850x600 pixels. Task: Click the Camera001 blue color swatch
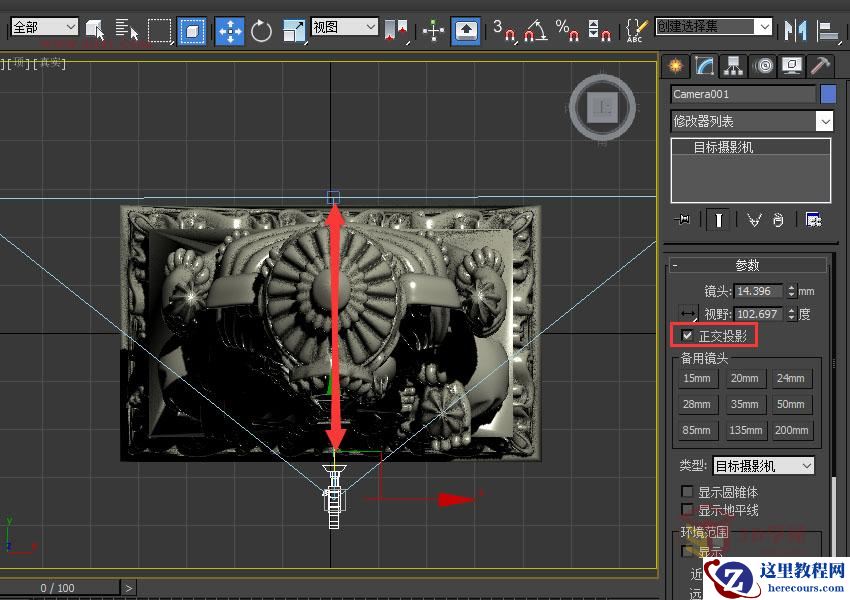[x=828, y=94]
